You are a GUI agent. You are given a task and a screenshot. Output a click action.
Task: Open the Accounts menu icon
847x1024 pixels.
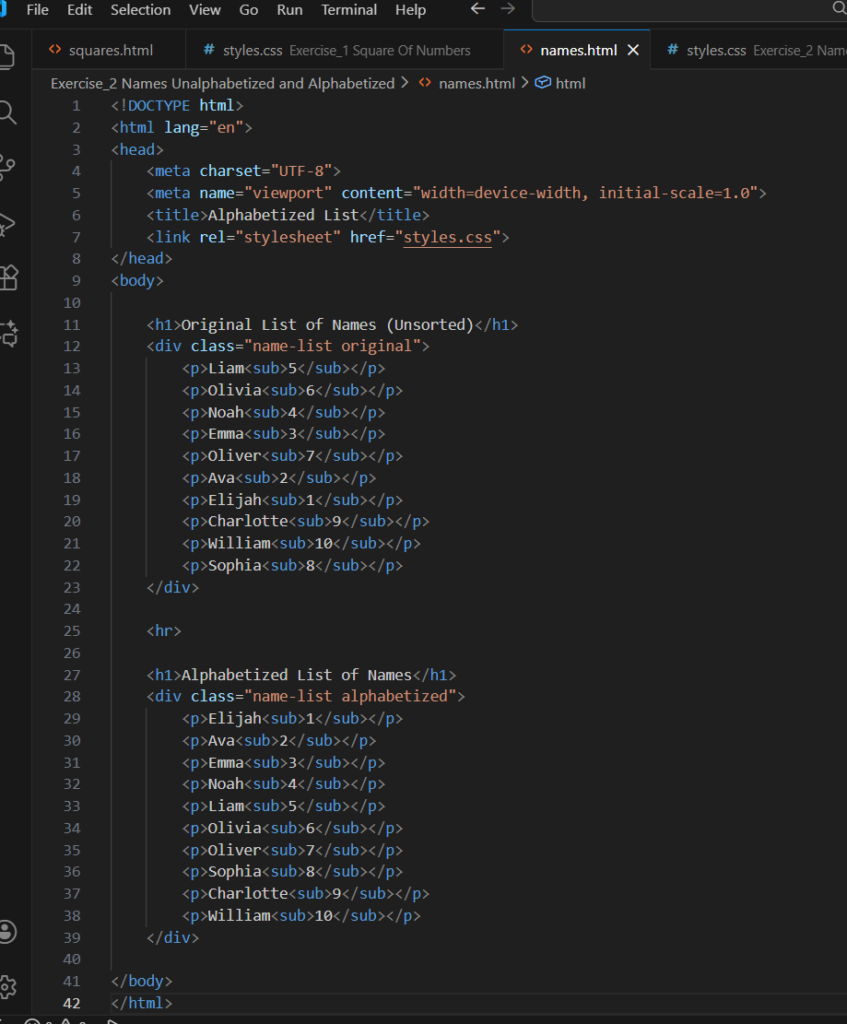tap(8, 932)
